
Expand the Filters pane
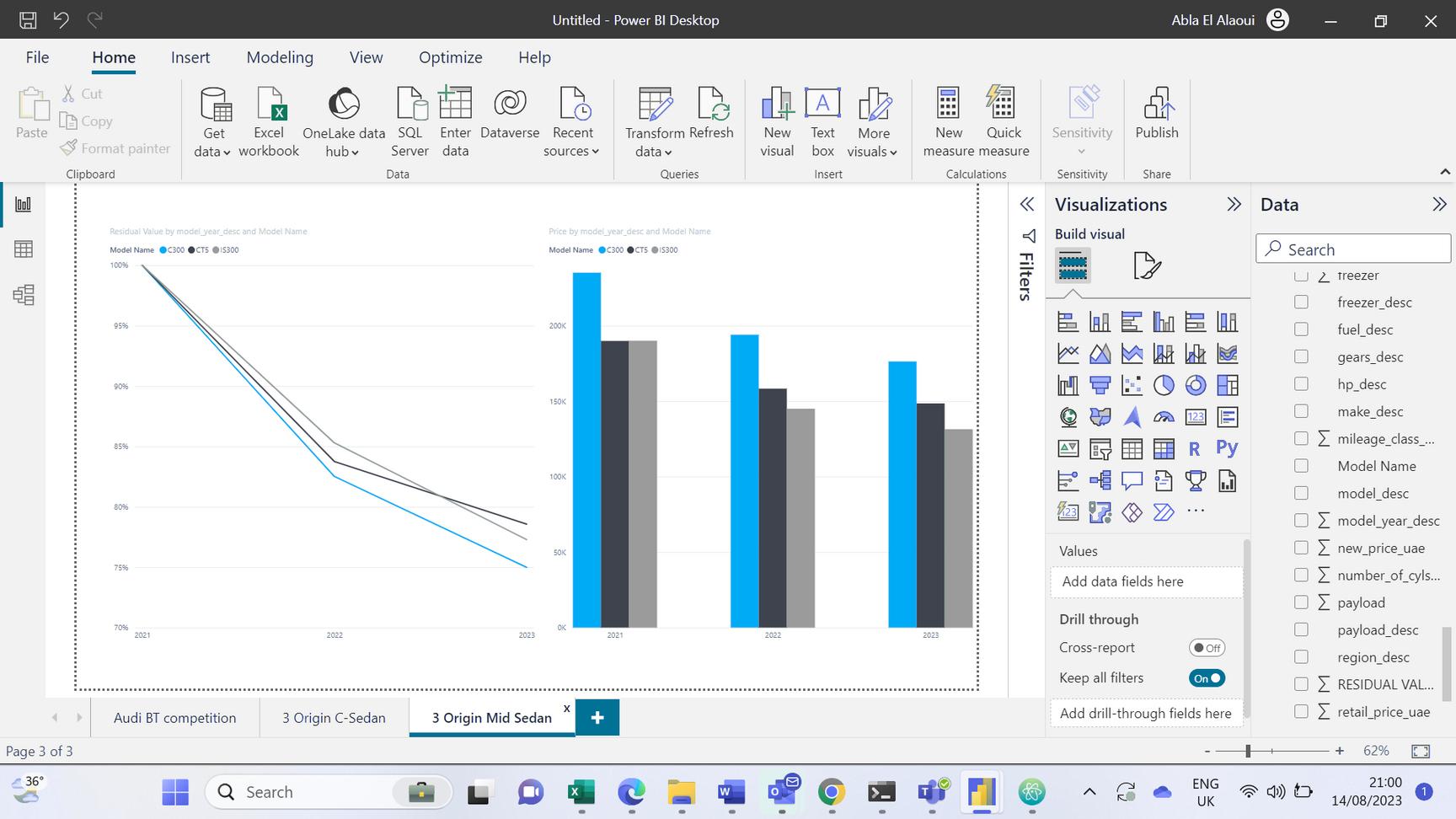point(1027,205)
